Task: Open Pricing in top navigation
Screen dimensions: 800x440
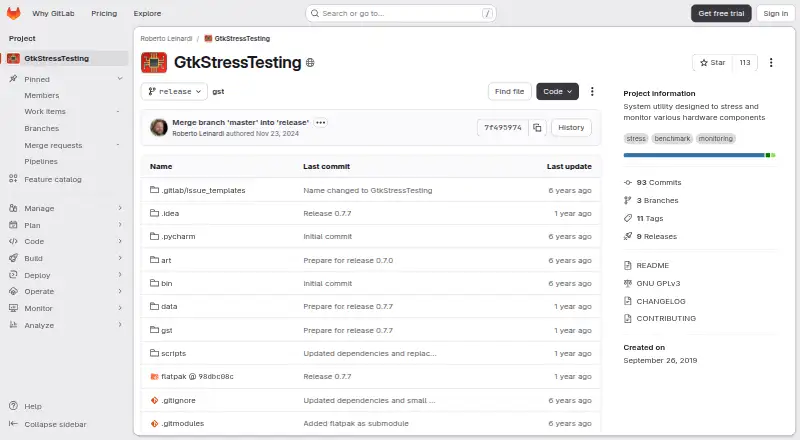Action: coord(104,13)
